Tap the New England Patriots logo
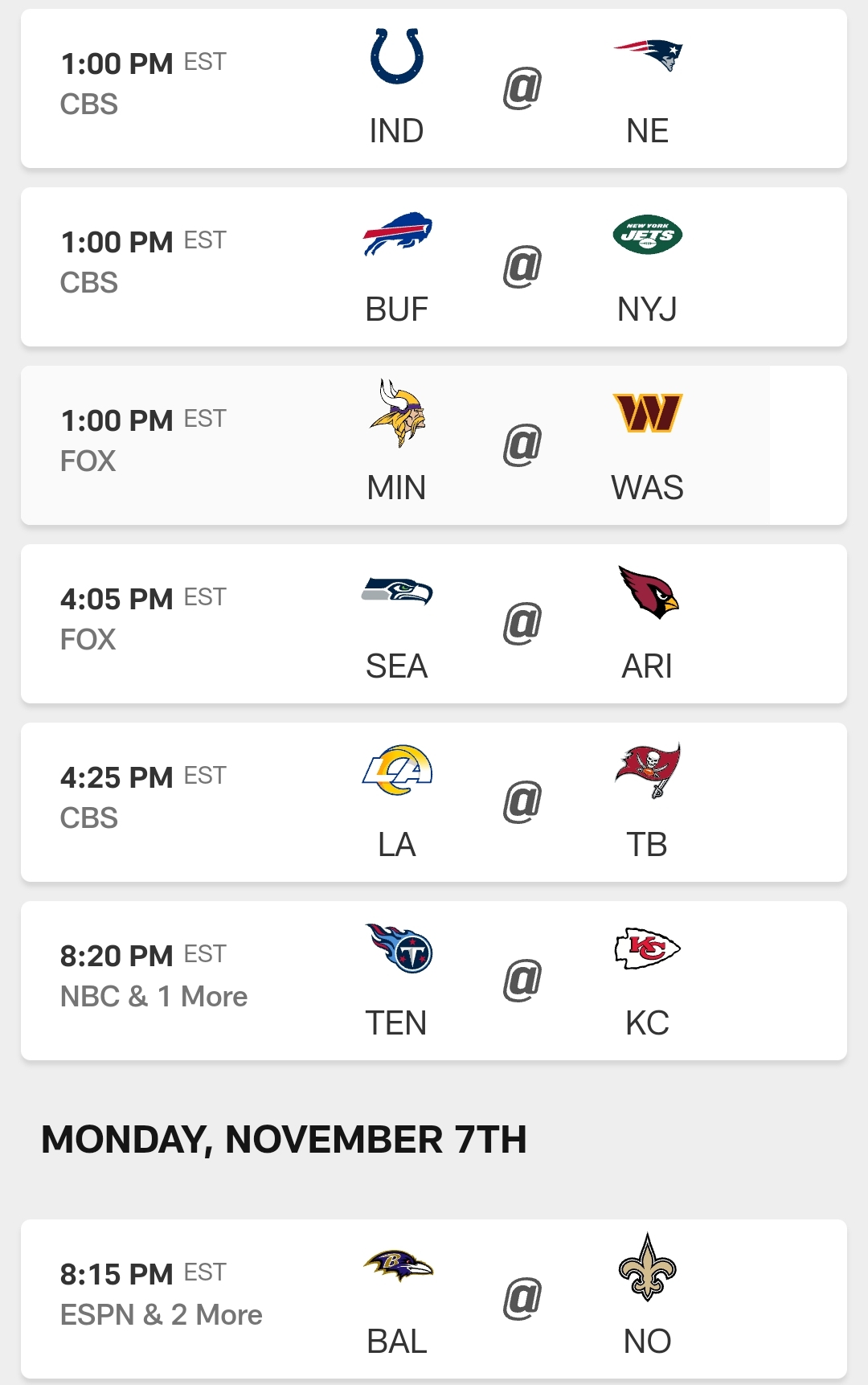The width and height of the screenshot is (868, 1385). click(x=648, y=55)
